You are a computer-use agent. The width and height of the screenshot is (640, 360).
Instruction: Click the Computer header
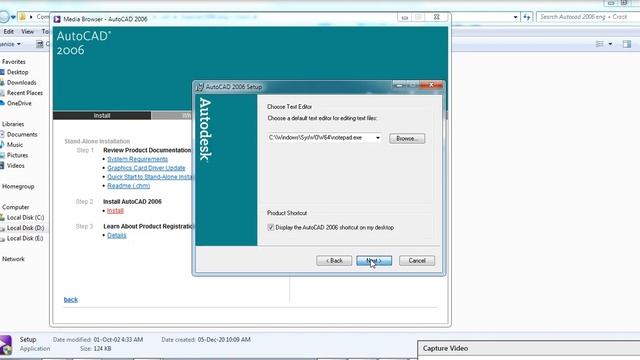[x=16, y=207]
